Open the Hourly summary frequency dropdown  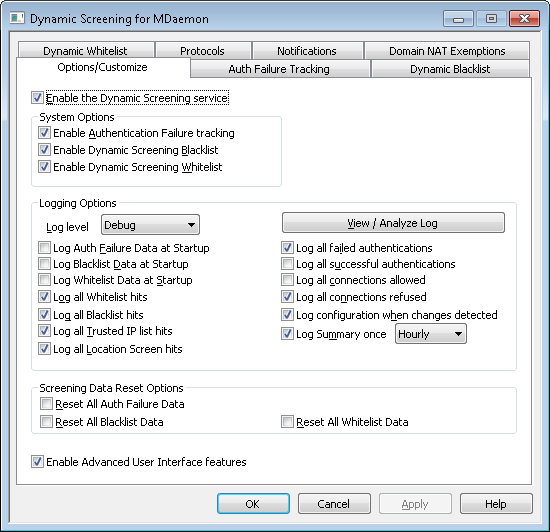tap(431, 334)
